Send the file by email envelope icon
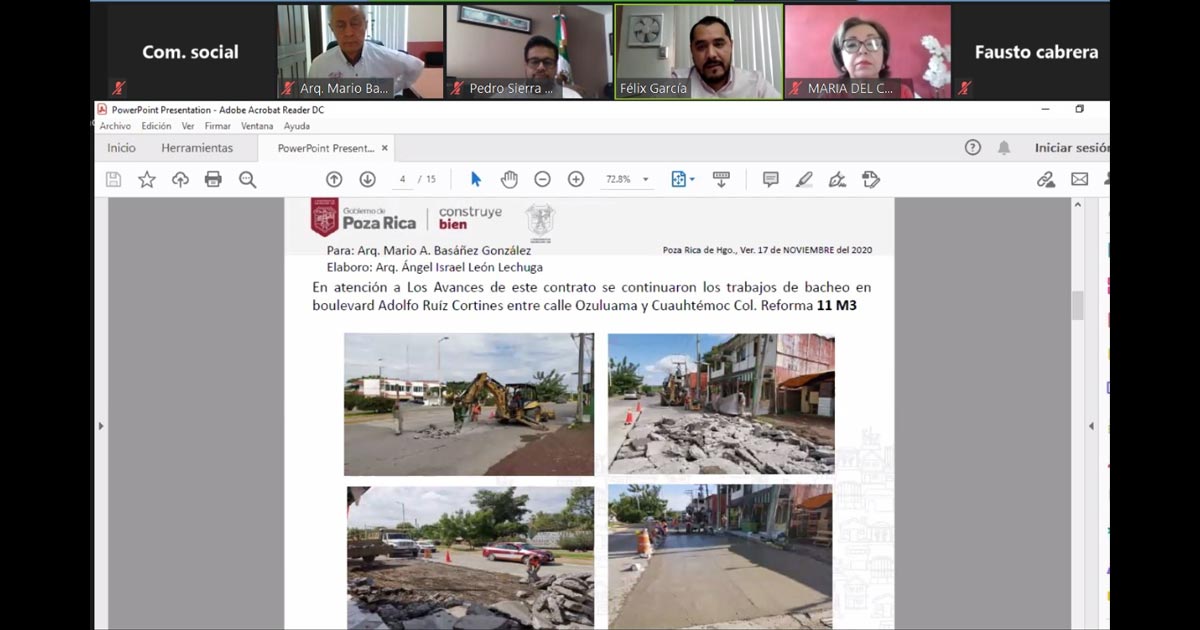1200x630 pixels. pyautogui.click(x=1079, y=179)
